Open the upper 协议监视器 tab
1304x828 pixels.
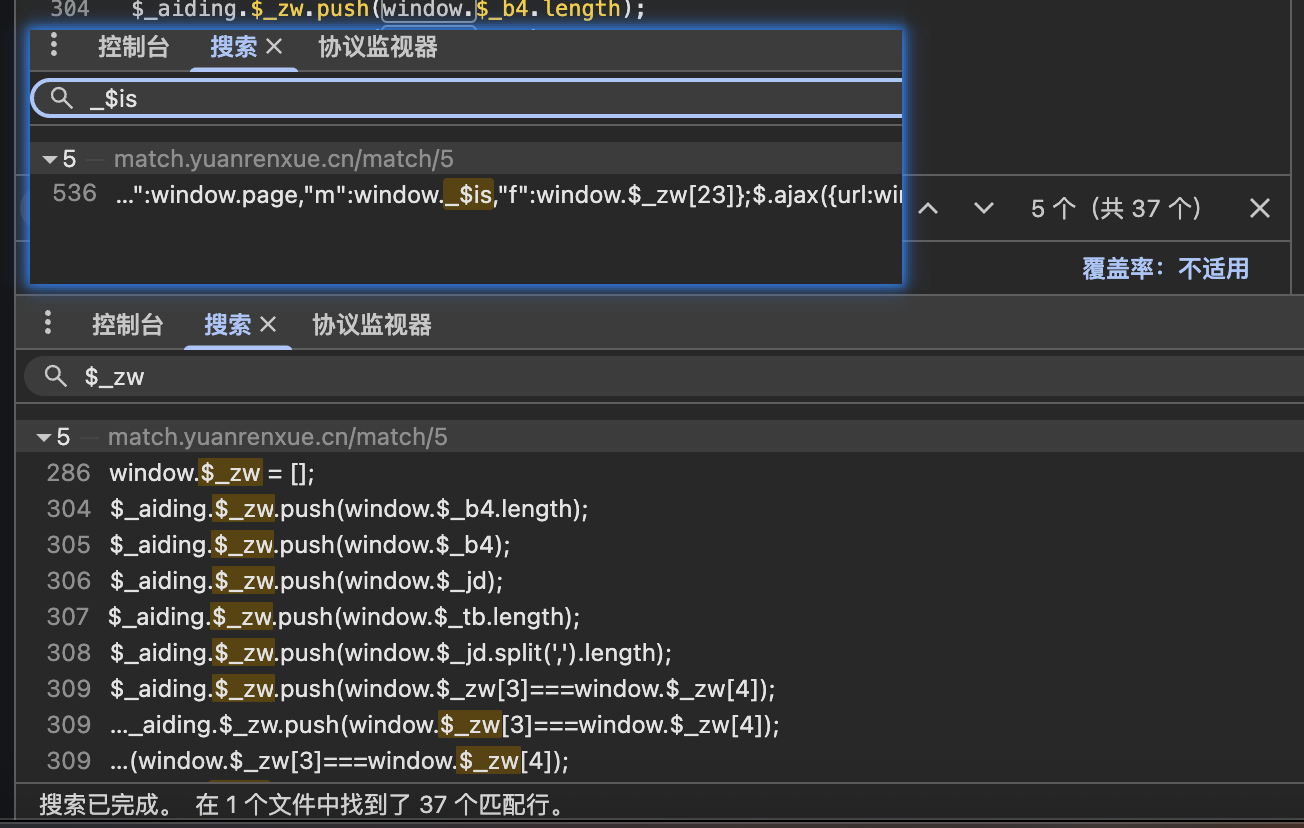pyautogui.click(x=377, y=47)
